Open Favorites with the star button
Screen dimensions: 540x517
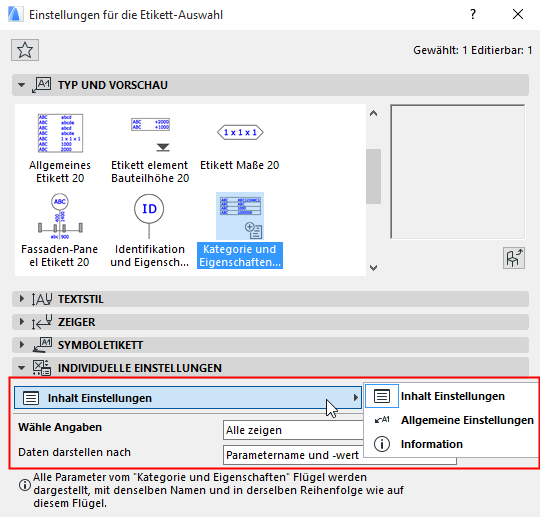[x=25, y=50]
